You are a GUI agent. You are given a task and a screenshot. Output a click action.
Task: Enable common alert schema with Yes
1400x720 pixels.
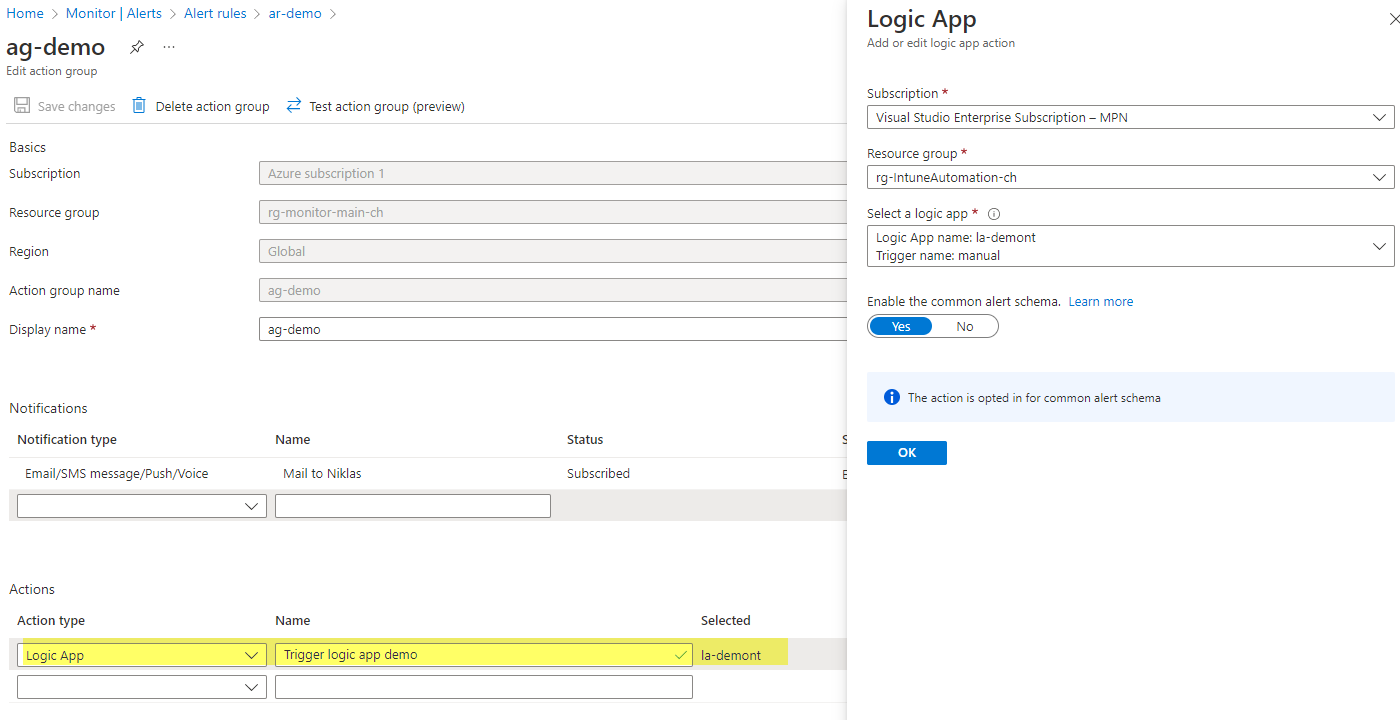pos(899,325)
